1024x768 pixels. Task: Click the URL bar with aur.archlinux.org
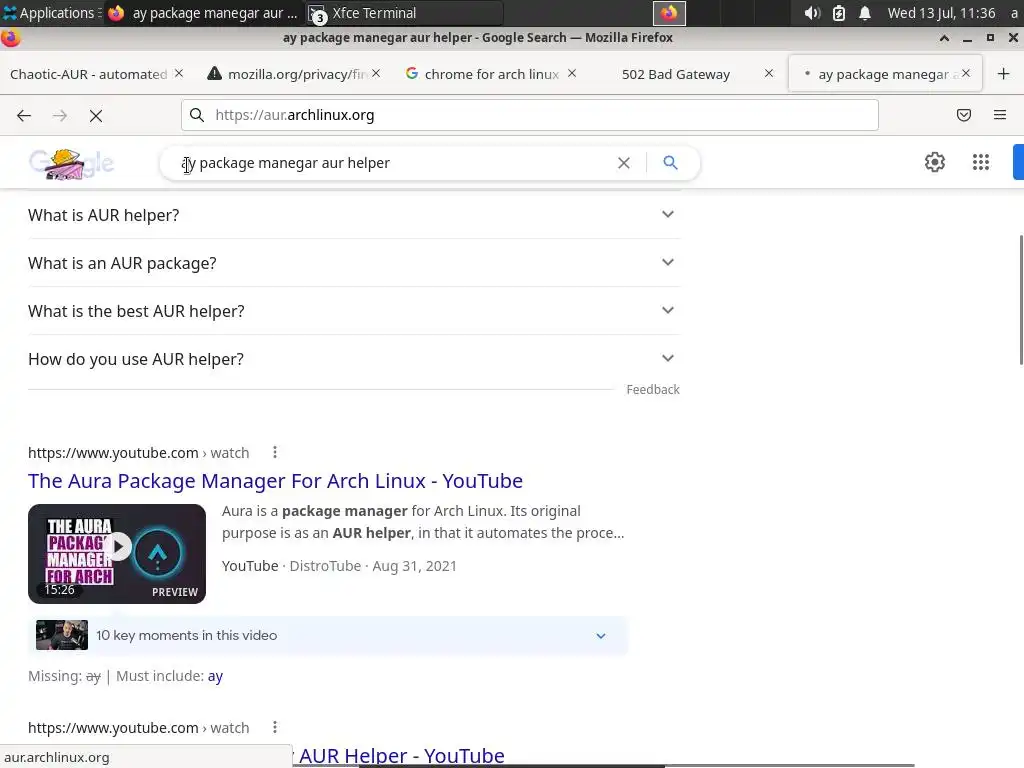(x=530, y=116)
